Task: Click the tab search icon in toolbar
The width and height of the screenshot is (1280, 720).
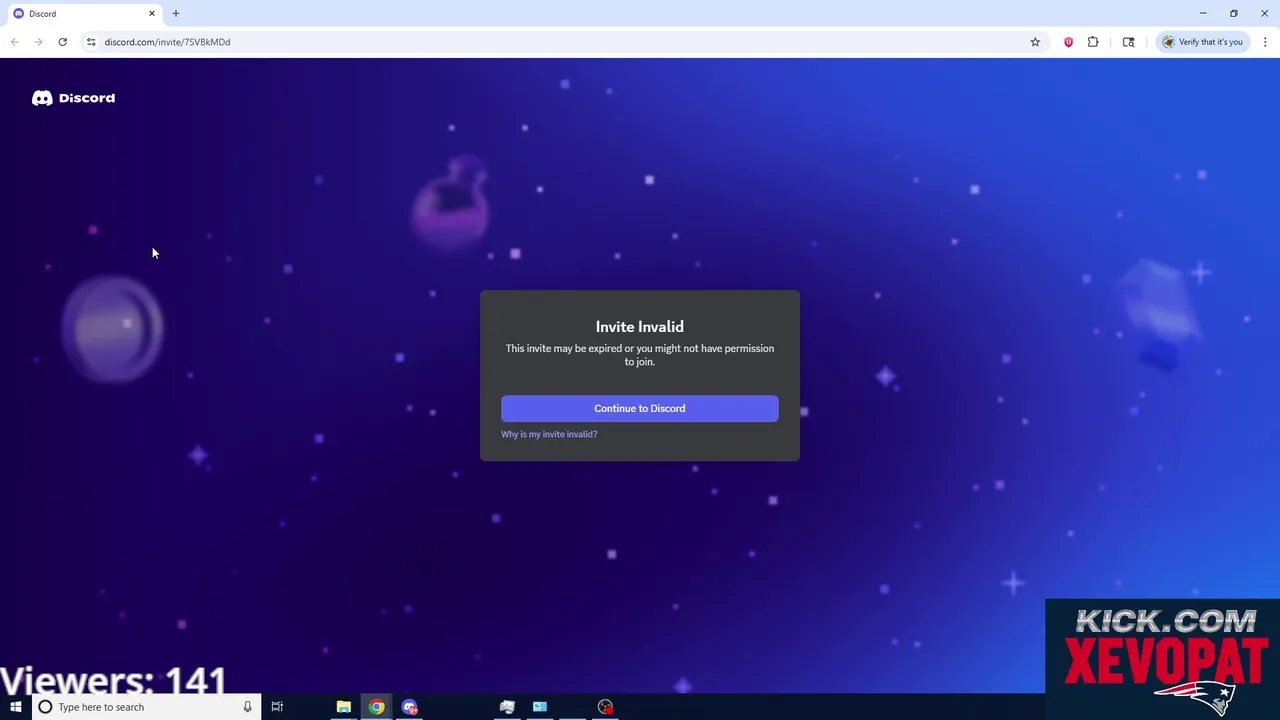Action: 1128,42
